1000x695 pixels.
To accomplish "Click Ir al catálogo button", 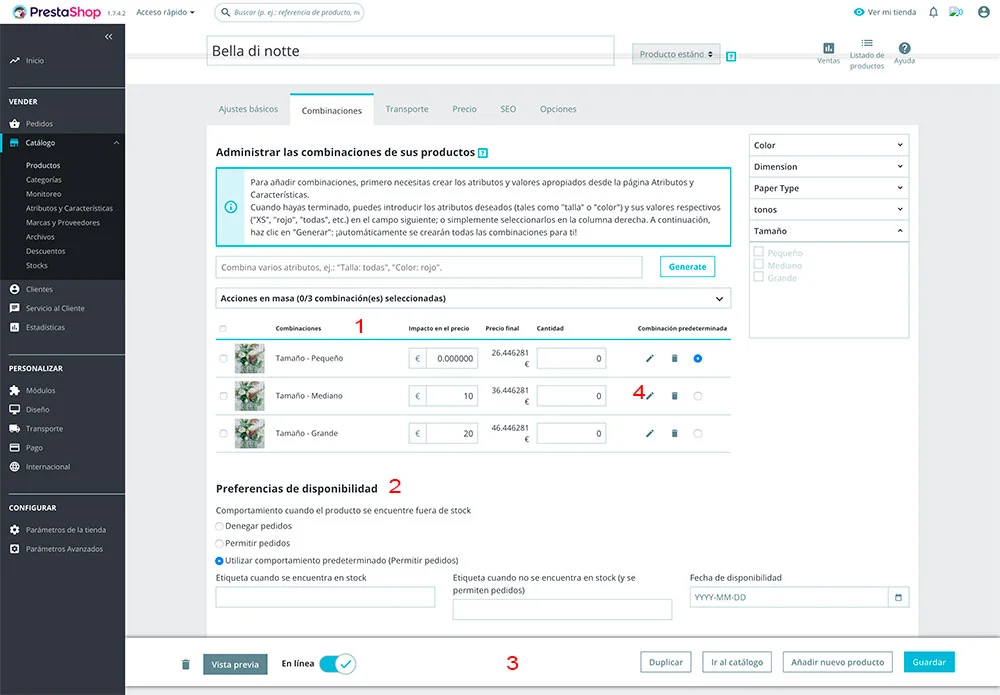I will [737, 662].
